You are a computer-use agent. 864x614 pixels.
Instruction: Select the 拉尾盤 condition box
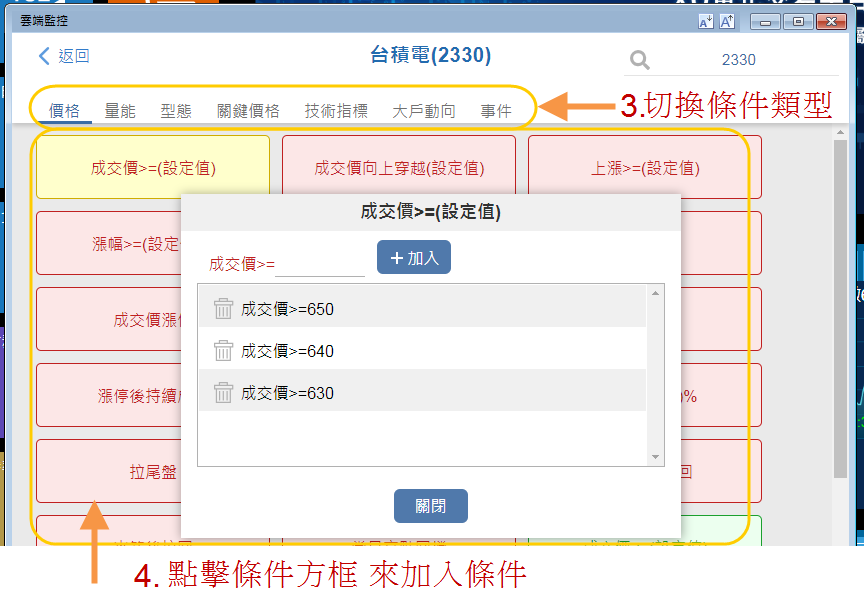click(x=109, y=471)
